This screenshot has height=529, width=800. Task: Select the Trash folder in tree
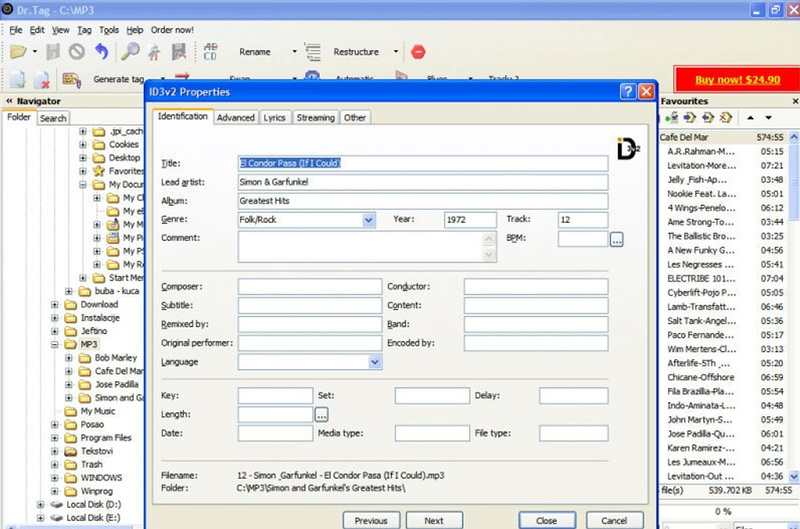(91, 464)
